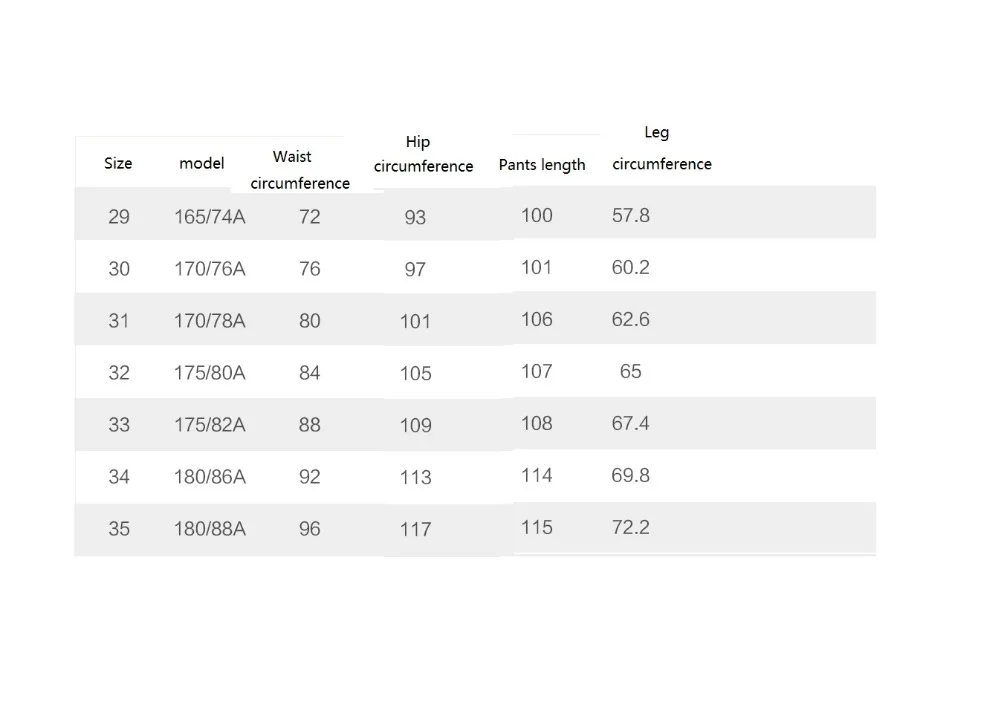Select the Hip circumference header
Image resolution: width=1000 pixels, height=719 pixels.
pos(423,154)
